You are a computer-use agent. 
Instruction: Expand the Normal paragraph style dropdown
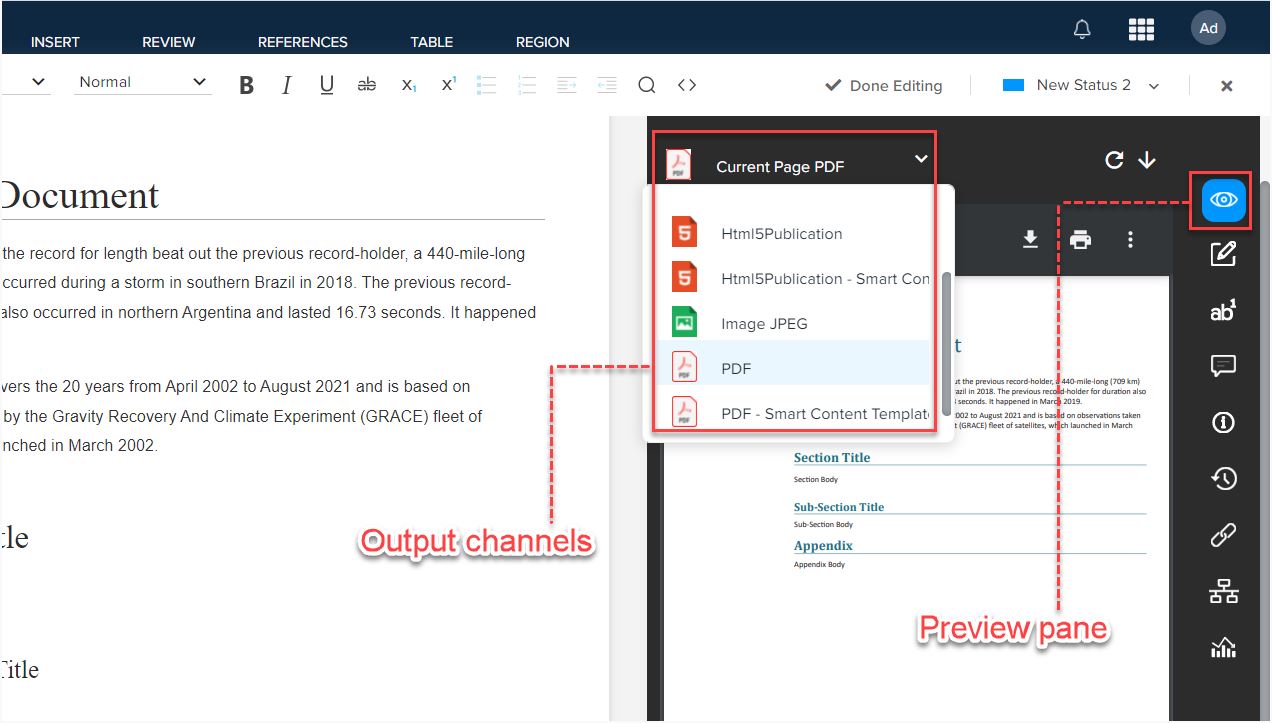(143, 82)
